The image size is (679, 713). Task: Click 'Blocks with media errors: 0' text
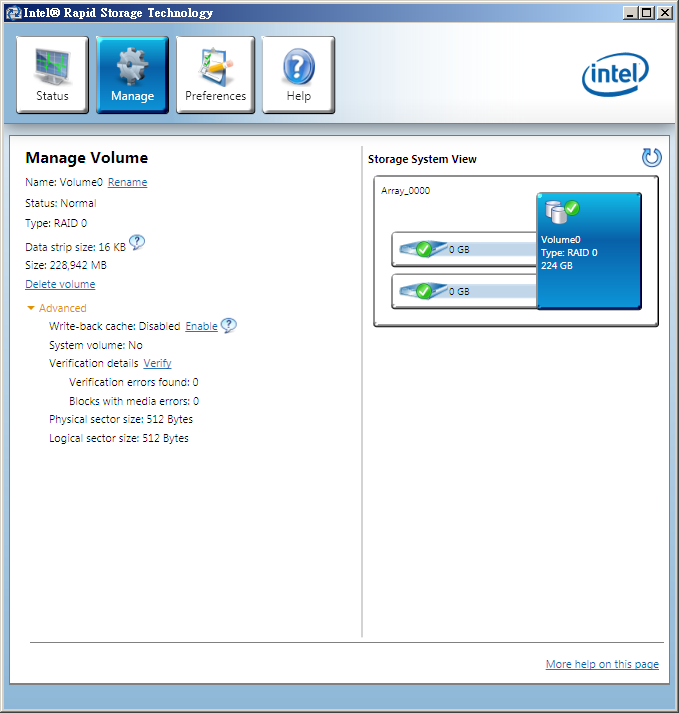[134, 401]
